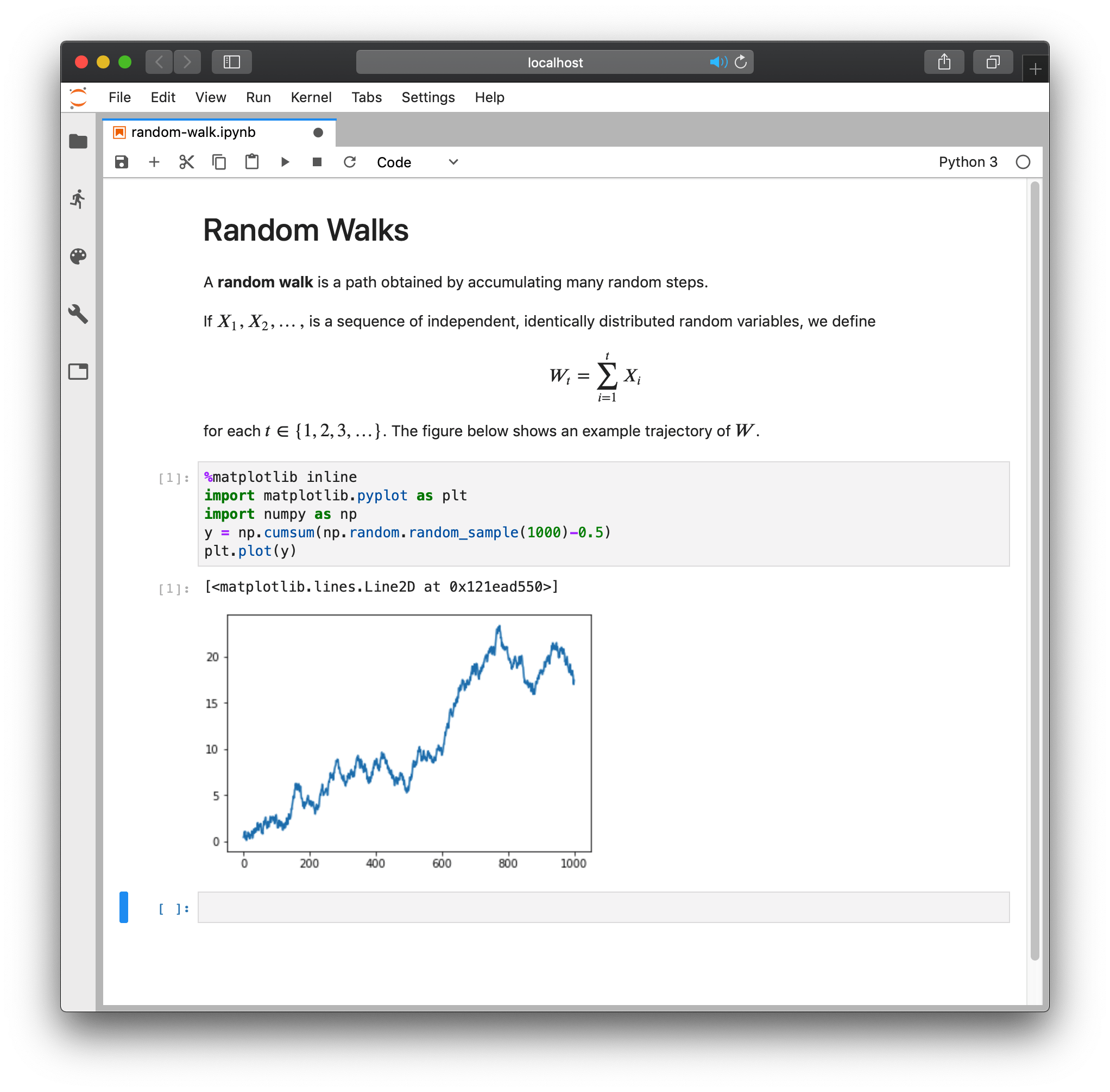Open the browser share button
The height and width of the screenshot is (1092, 1110).
click(x=944, y=62)
